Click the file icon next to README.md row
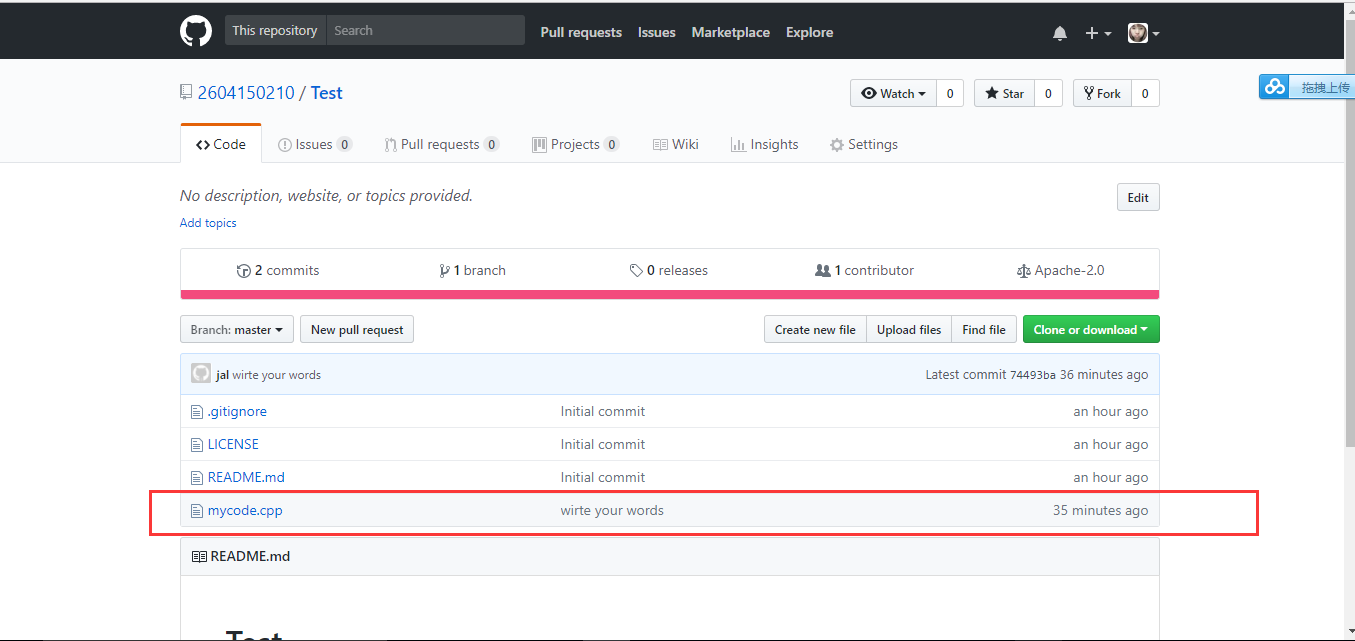This screenshot has height=641, width=1355. (197, 478)
